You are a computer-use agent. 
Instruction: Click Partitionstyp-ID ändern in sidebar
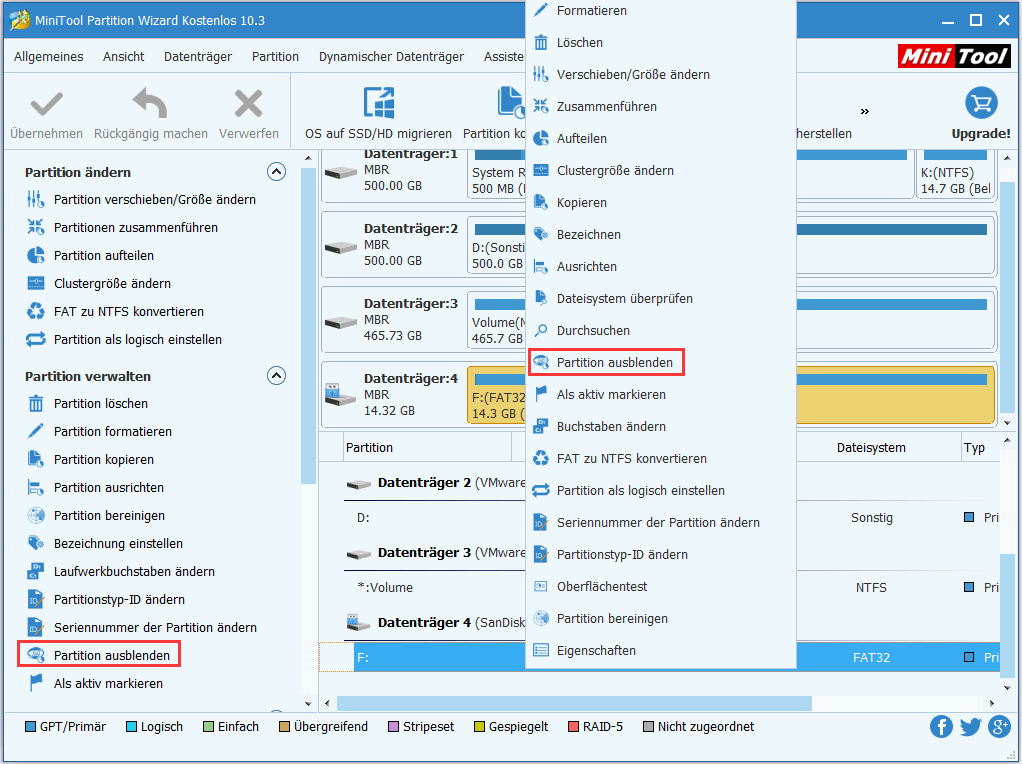pyautogui.click(x=119, y=599)
